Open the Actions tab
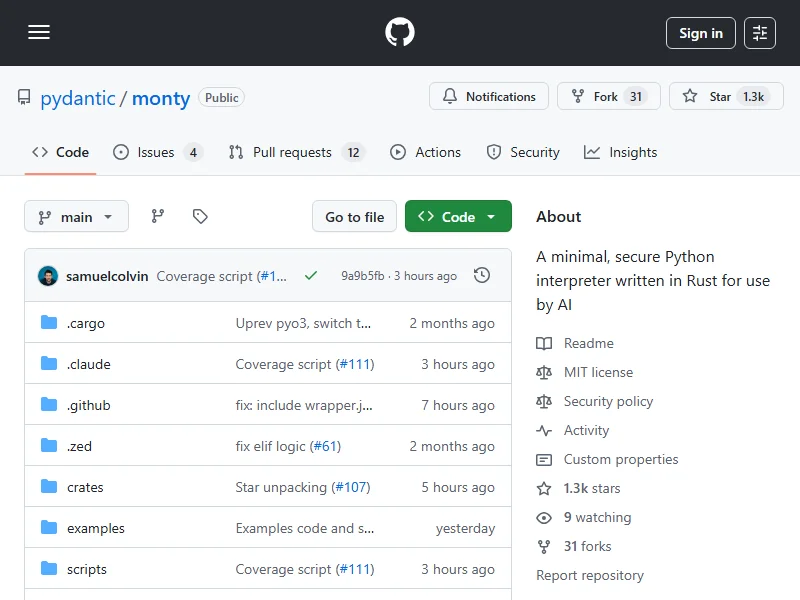Screen dimensions: 800x600 click(426, 152)
